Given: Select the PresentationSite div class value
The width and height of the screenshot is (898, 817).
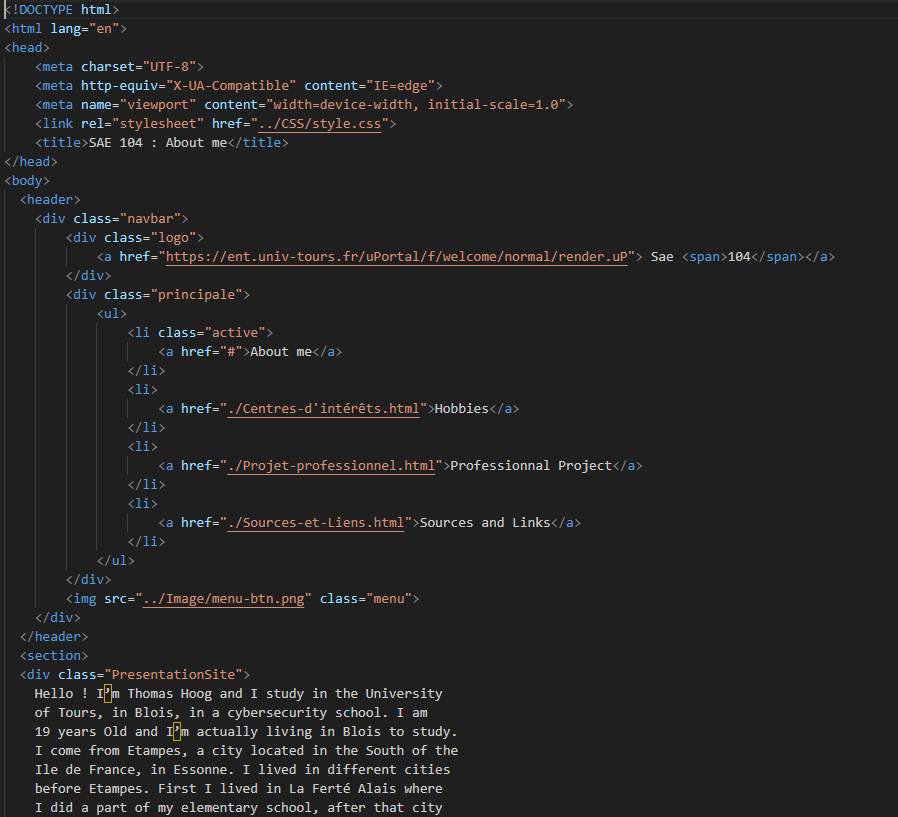Looking at the screenshot, I should 176,674.
